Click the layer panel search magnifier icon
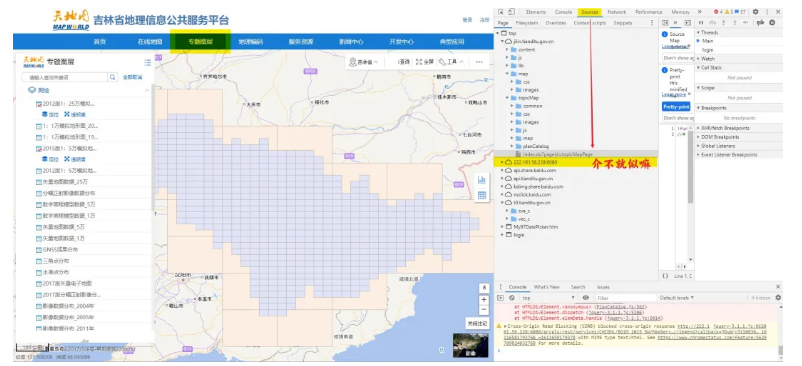802x366 pixels. coord(112,77)
